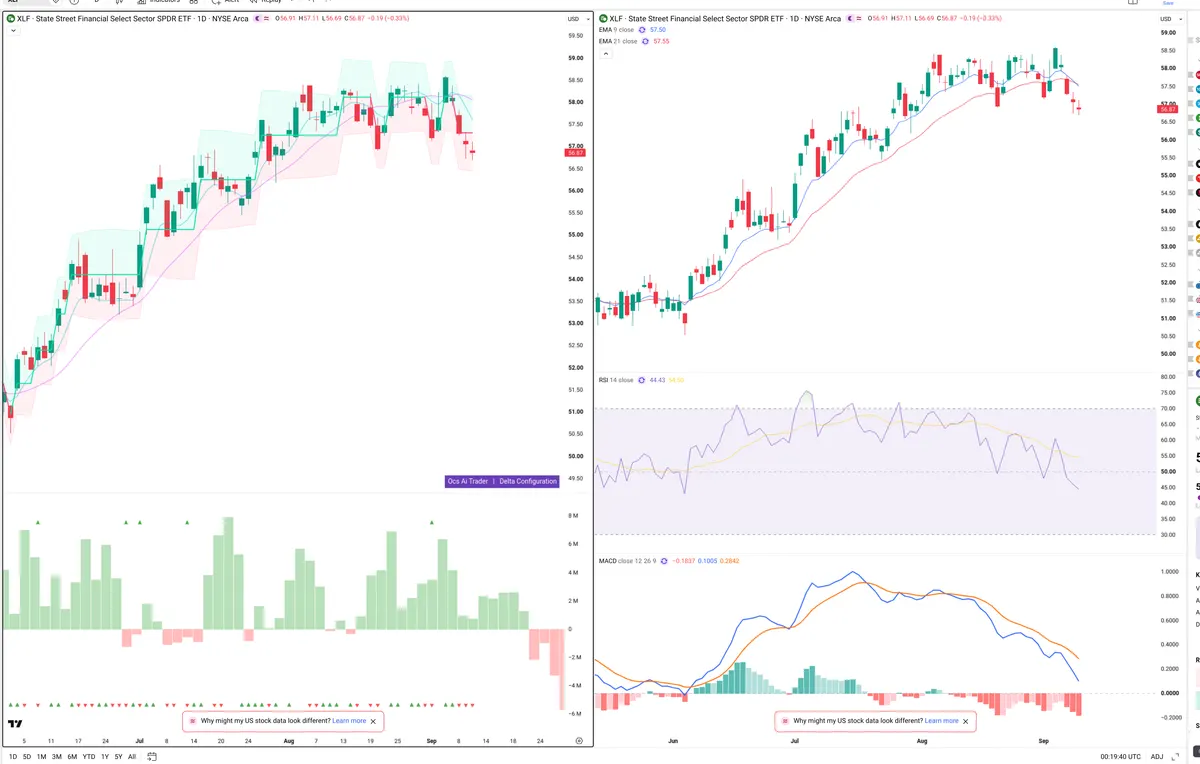Click the red 56.87 price label on right chart

coord(1167,109)
